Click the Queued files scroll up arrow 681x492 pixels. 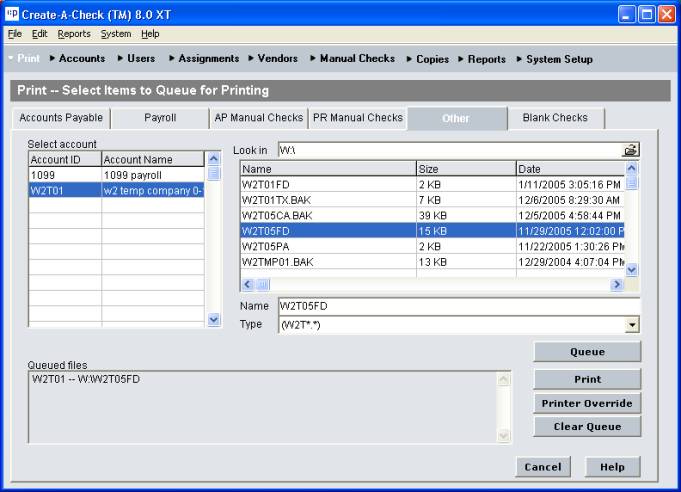tap(503, 380)
